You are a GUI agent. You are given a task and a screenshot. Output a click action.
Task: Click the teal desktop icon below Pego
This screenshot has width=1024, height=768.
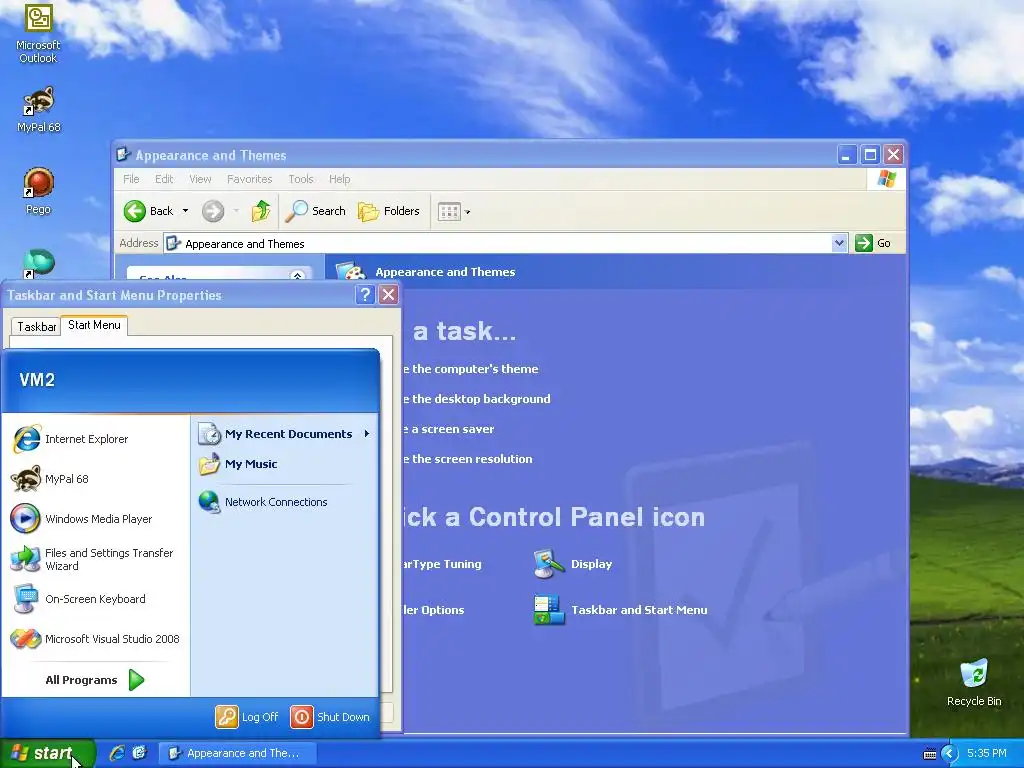click(x=39, y=264)
